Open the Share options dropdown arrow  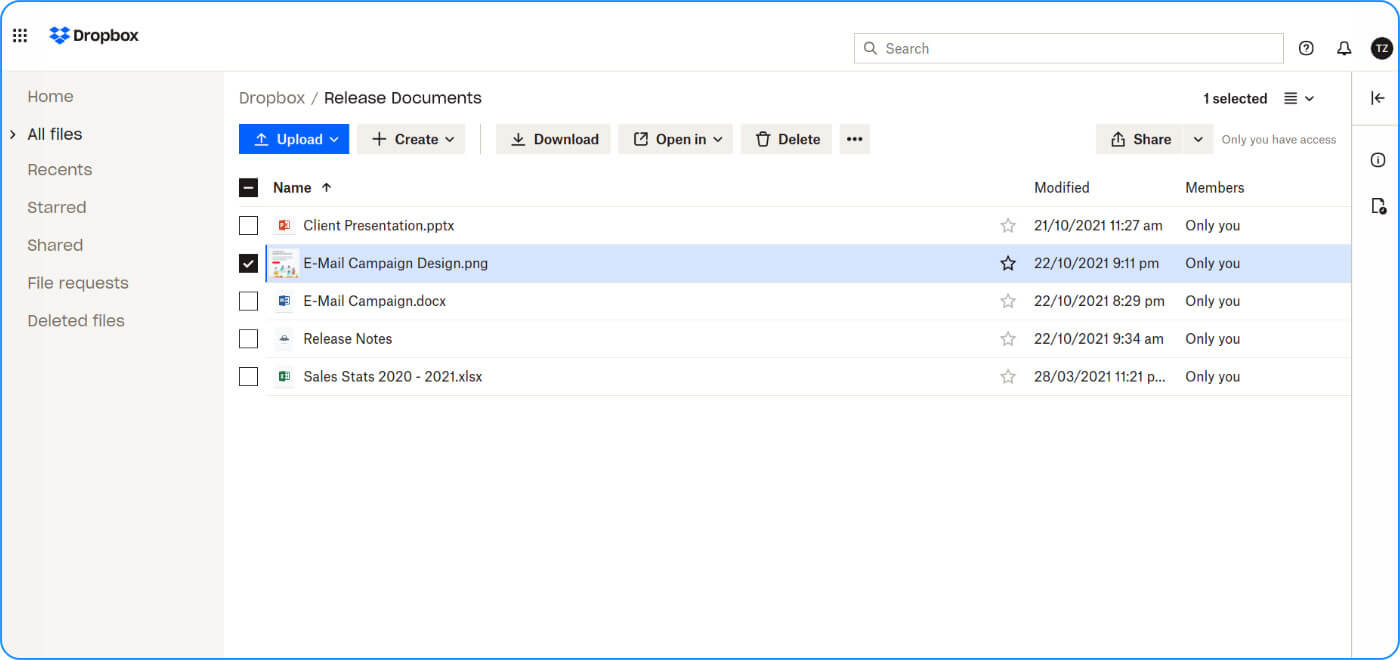[1198, 139]
